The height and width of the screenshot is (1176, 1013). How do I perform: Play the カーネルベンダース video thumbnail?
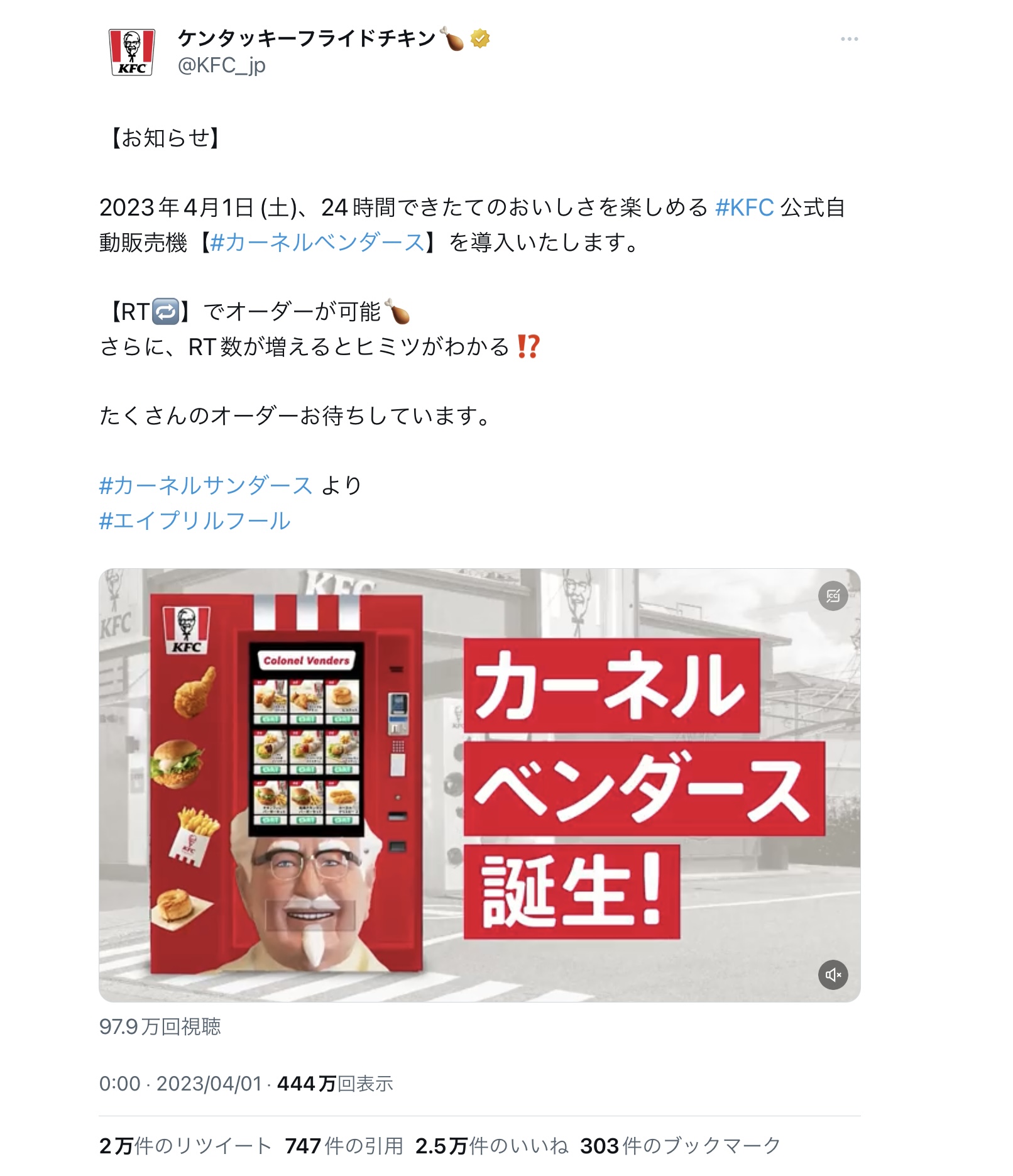479,785
